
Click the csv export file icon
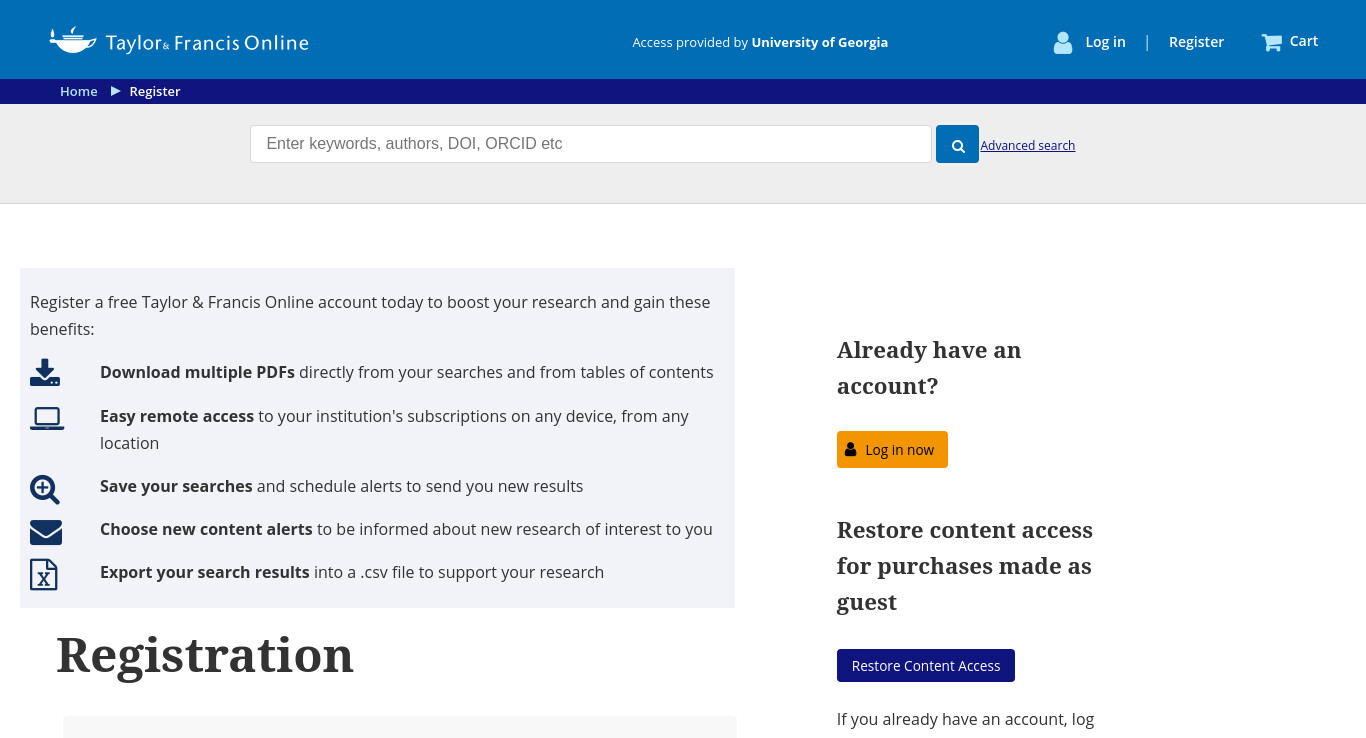[x=44, y=574]
